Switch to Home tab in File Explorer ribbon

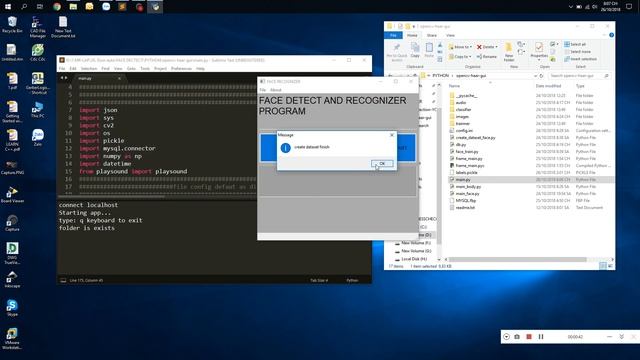tap(412, 36)
